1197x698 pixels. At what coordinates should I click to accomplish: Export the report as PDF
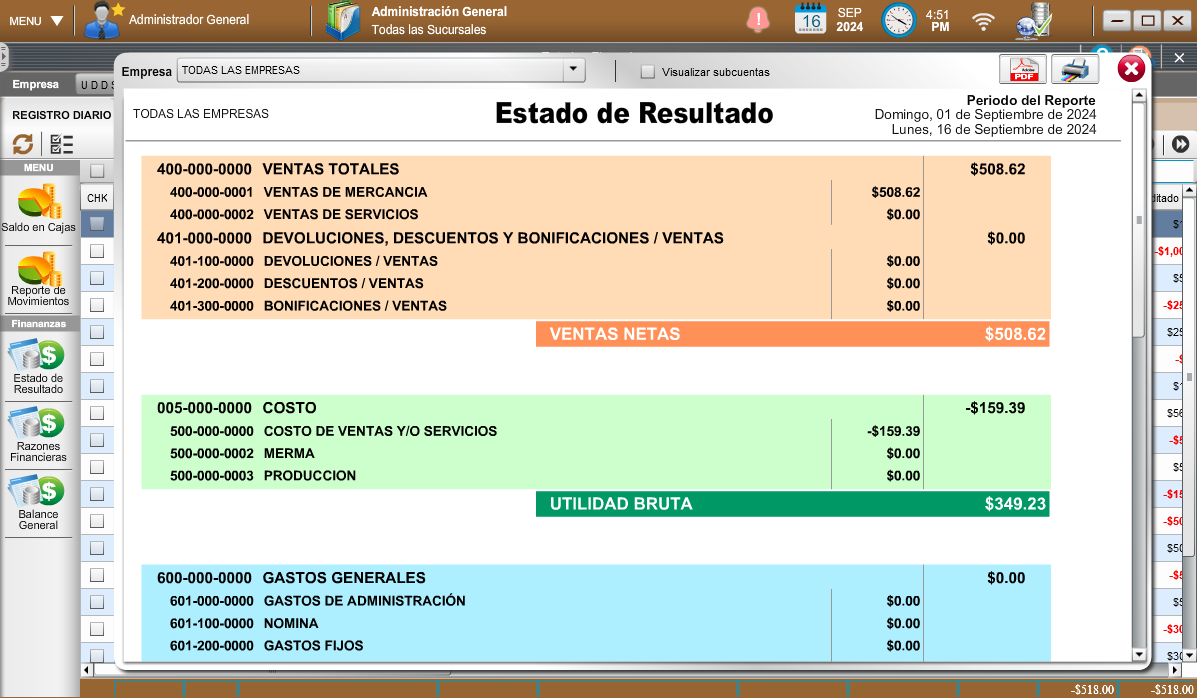click(x=1023, y=70)
